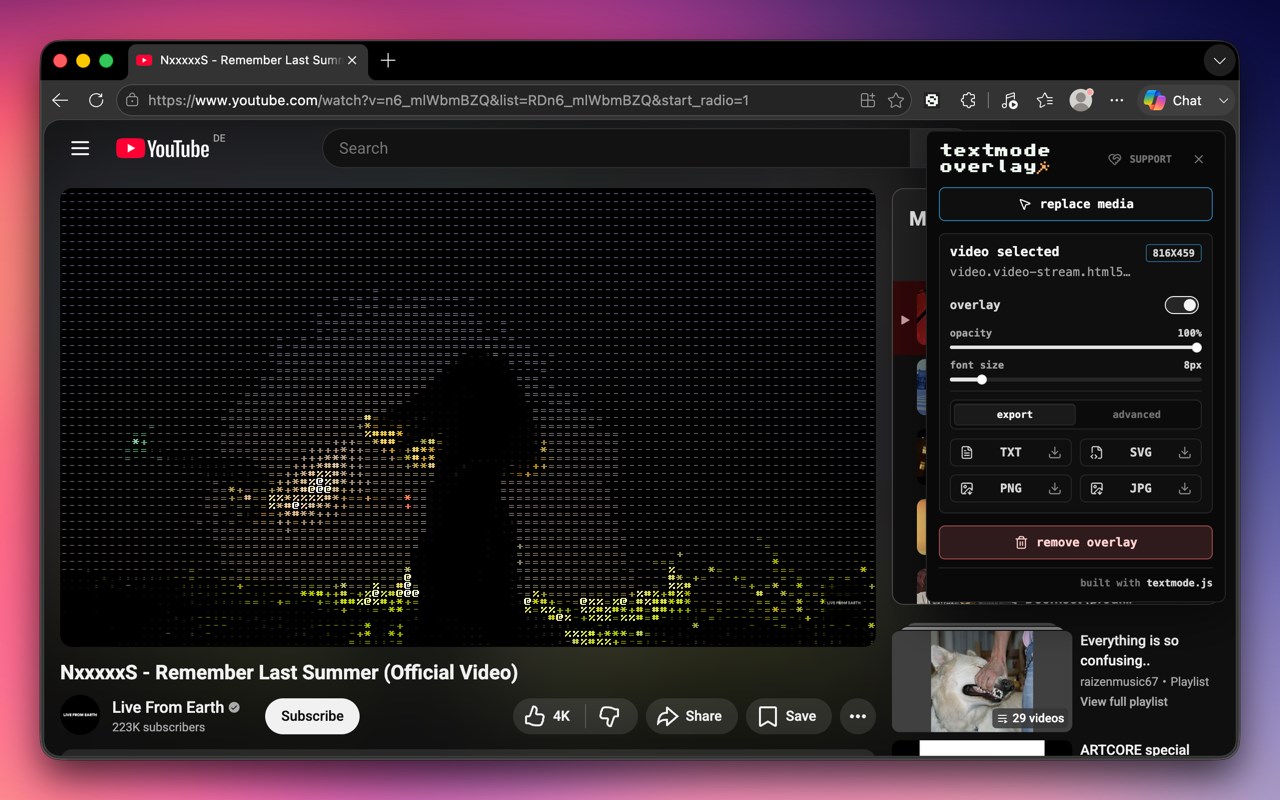
Task: Export the overlay as PNG
Action: click(1010, 489)
